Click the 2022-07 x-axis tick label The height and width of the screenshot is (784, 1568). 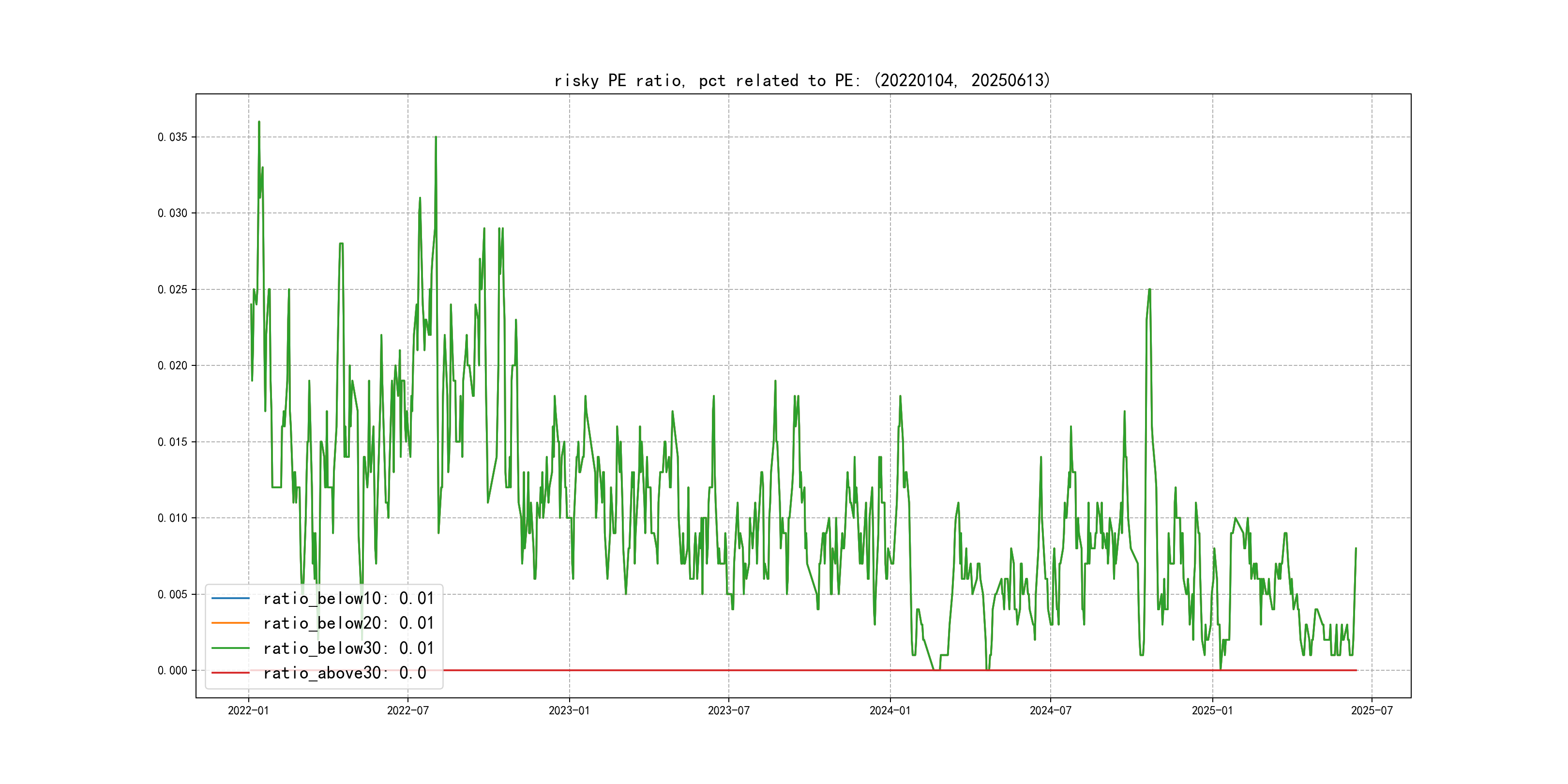pos(408,710)
